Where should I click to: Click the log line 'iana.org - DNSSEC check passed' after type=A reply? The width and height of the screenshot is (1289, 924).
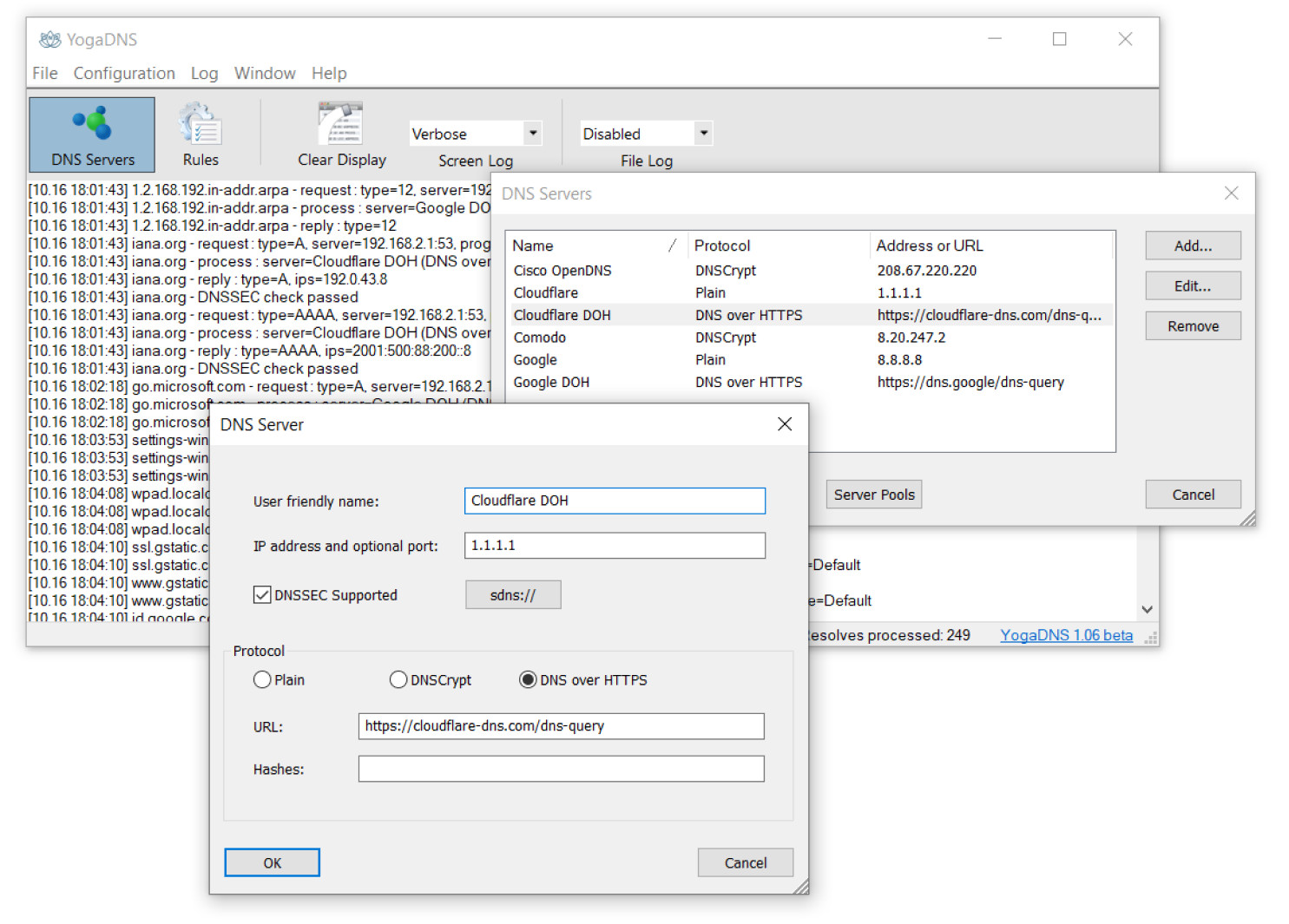coord(194,297)
